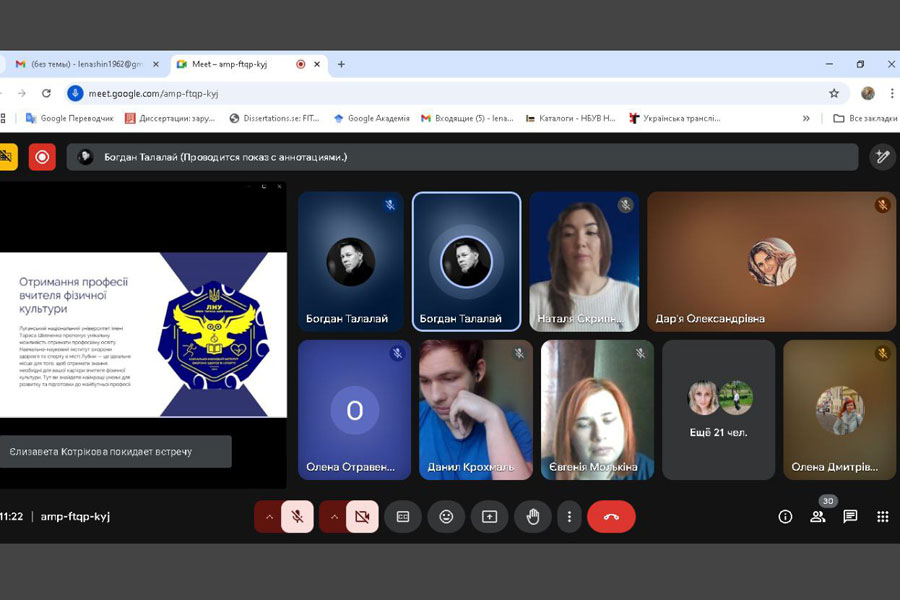This screenshot has height=600, width=900.
Task: Unmute the microphone
Action: (297, 516)
